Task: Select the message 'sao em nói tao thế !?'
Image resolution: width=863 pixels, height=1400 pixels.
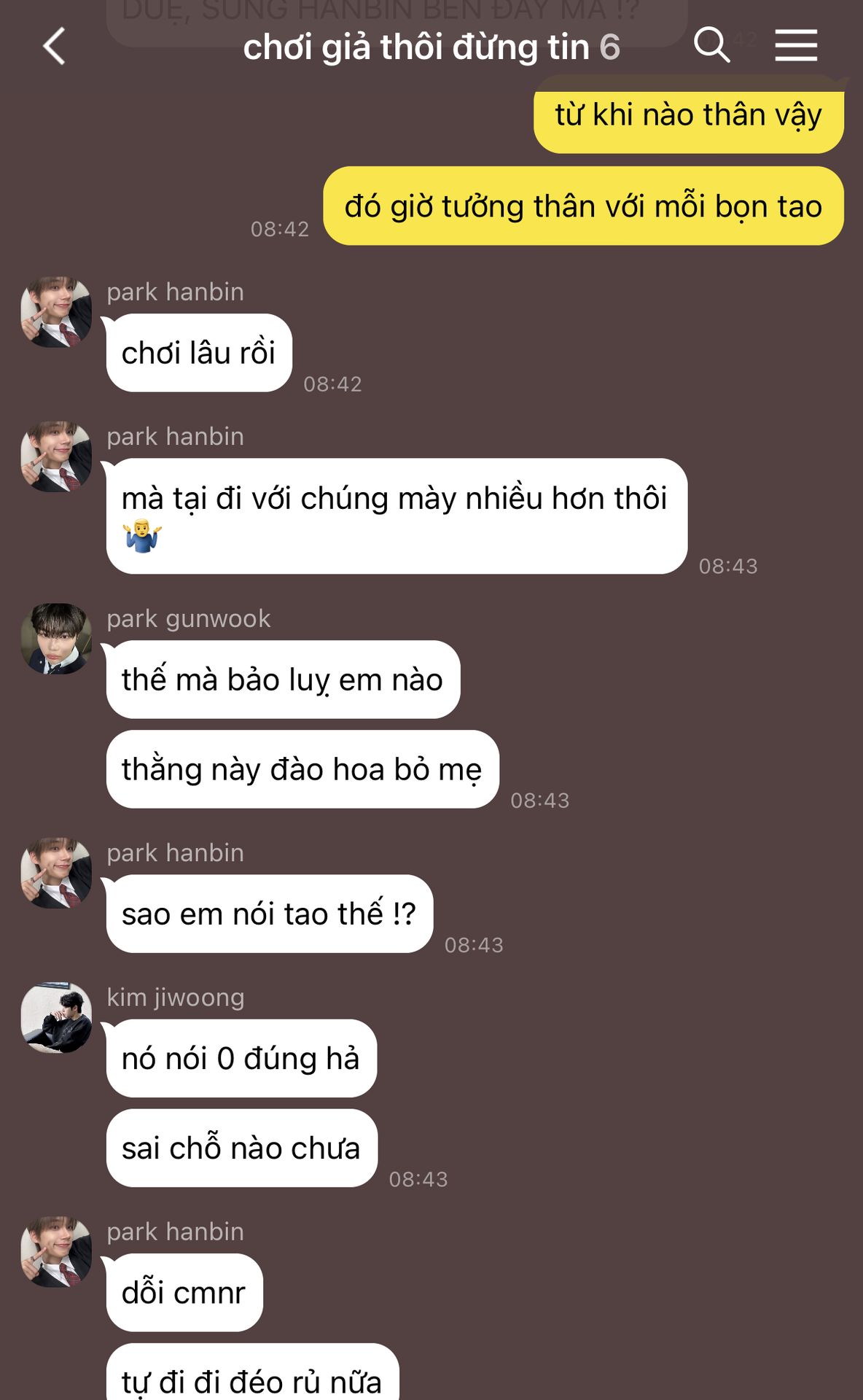Action: click(x=270, y=914)
